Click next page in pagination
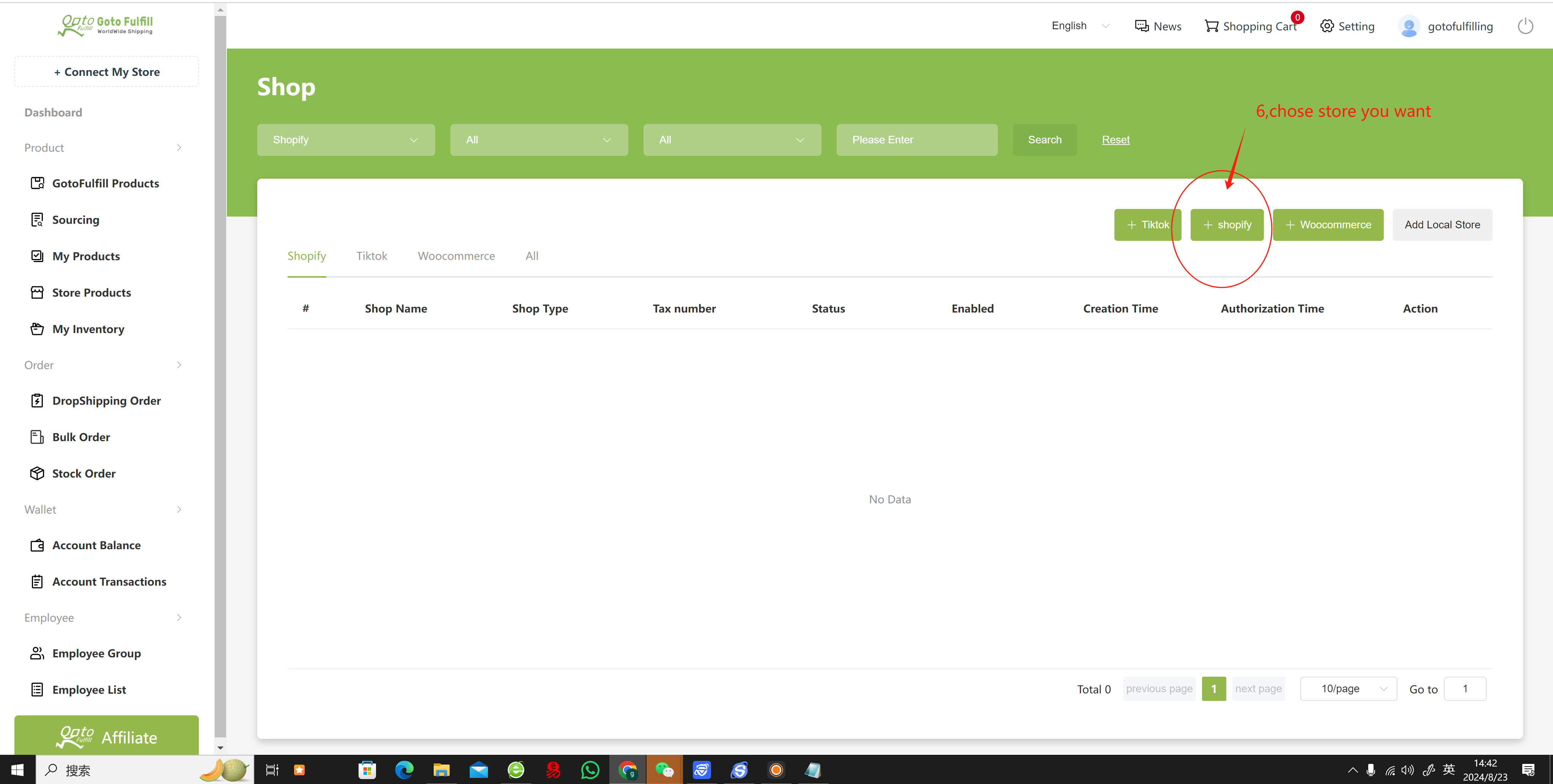 pos(1258,689)
